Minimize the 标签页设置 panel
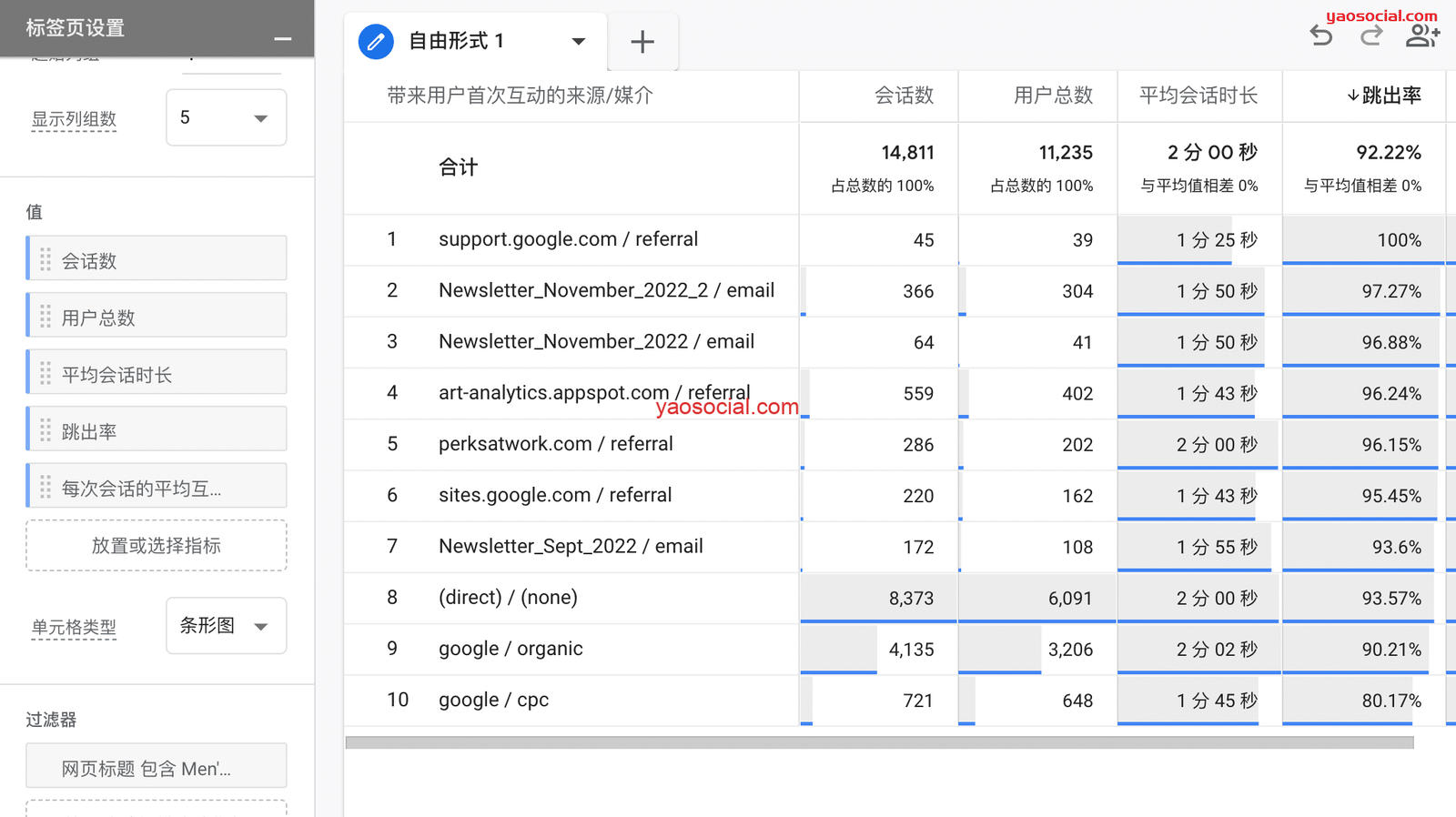The height and width of the screenshot is (817, 1456). pyautogui.click(x=283, y=39)
